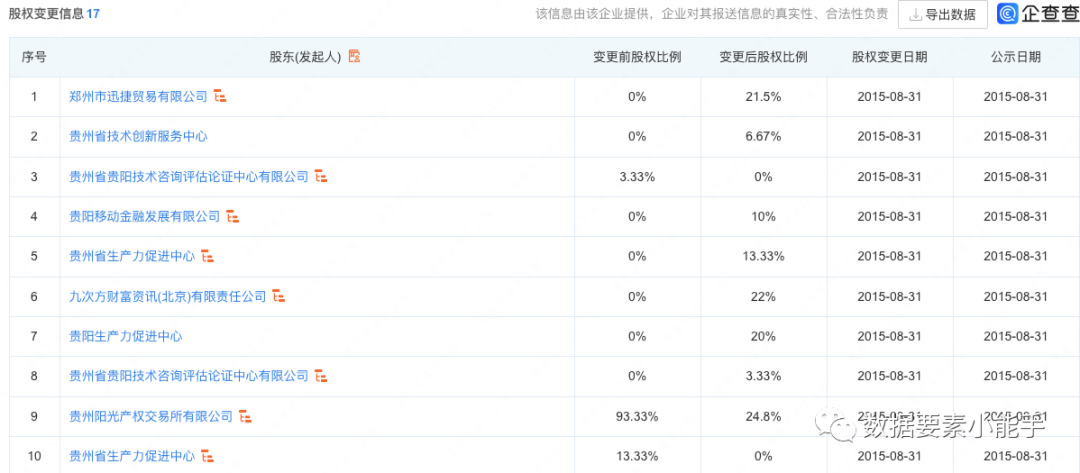Click structure icon next to 贵阳移动金融发展有限公司
The height and width of the screenshot is (473, 1080).
click(233, 217)
